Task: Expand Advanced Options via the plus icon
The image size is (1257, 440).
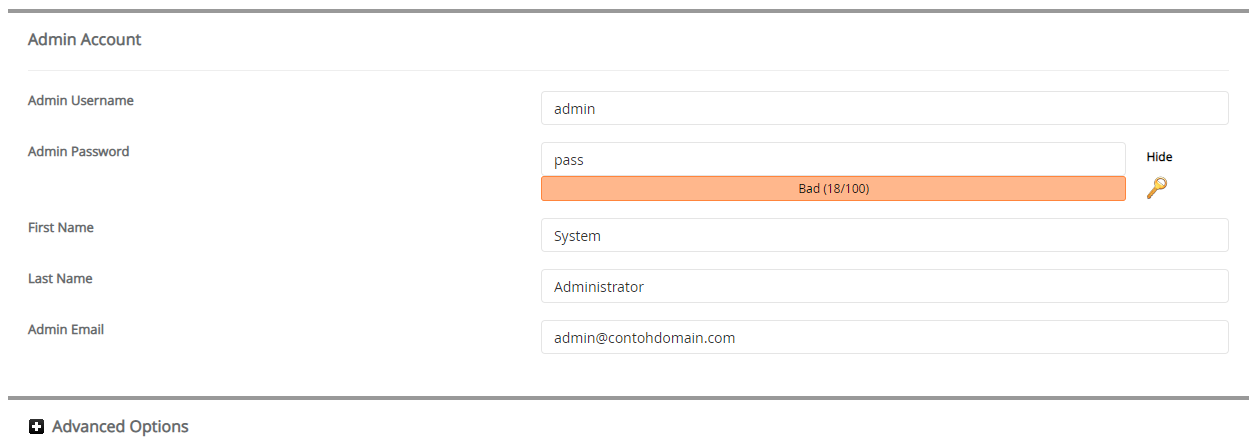Action: pyautogui.click(x=37, y=427)
